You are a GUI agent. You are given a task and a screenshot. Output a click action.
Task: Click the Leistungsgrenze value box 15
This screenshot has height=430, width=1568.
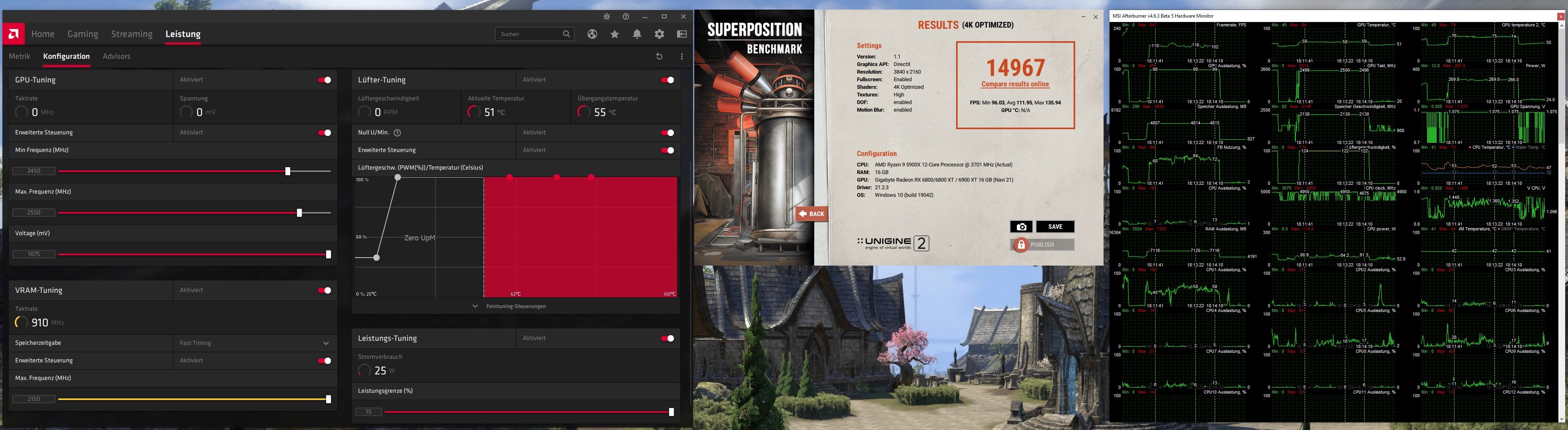pos(369,412)
